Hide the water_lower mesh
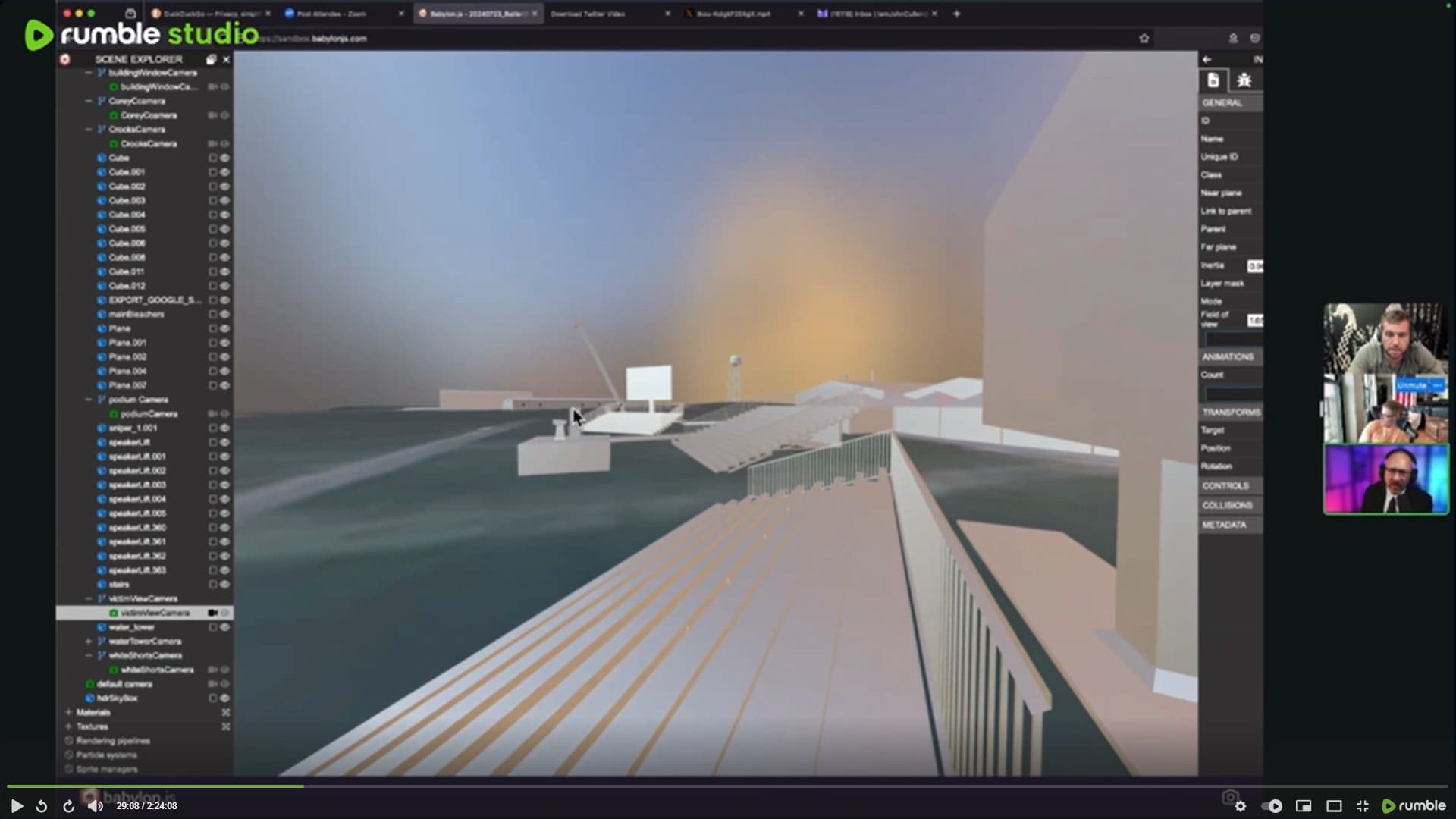This screenshot has height=819, width=1456. [224, 628]
